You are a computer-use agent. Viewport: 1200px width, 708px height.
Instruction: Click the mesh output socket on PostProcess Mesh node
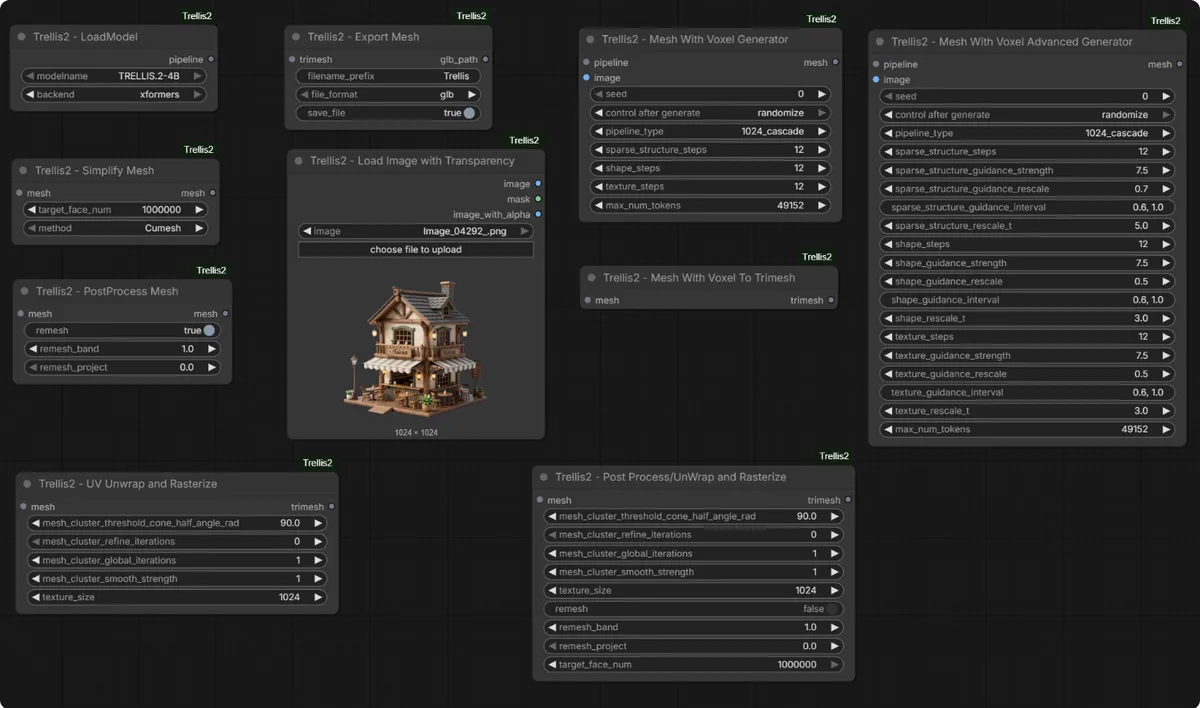pyautogui.click(x=225, y=314)
